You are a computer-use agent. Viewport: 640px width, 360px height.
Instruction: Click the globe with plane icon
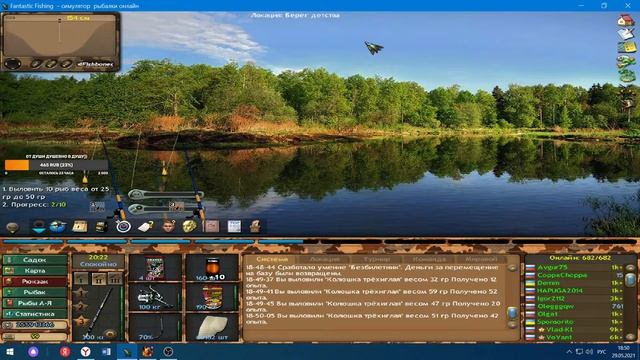click(58, 227)
